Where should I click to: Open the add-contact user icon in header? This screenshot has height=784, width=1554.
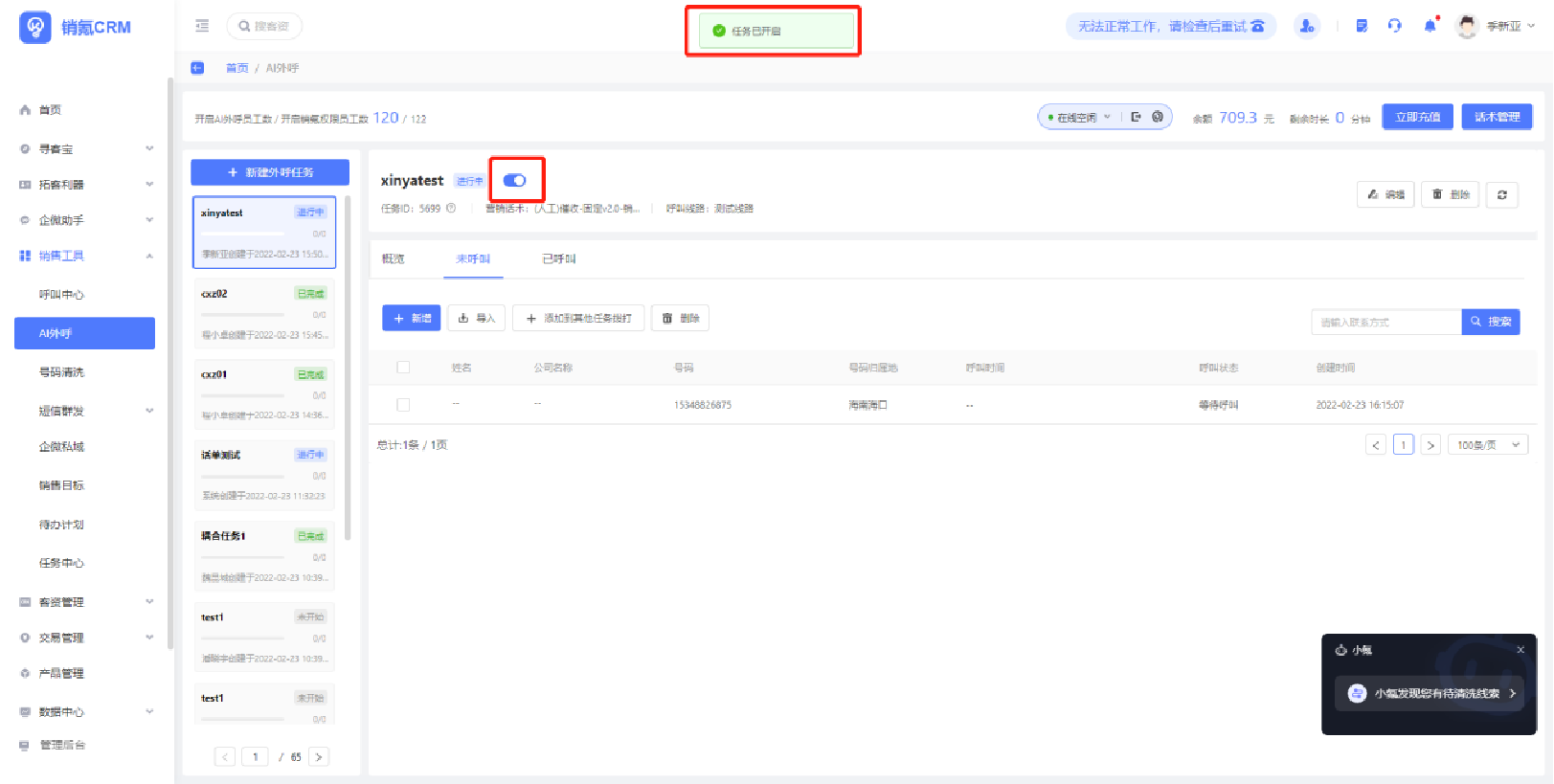click(x=1307, y=26)
